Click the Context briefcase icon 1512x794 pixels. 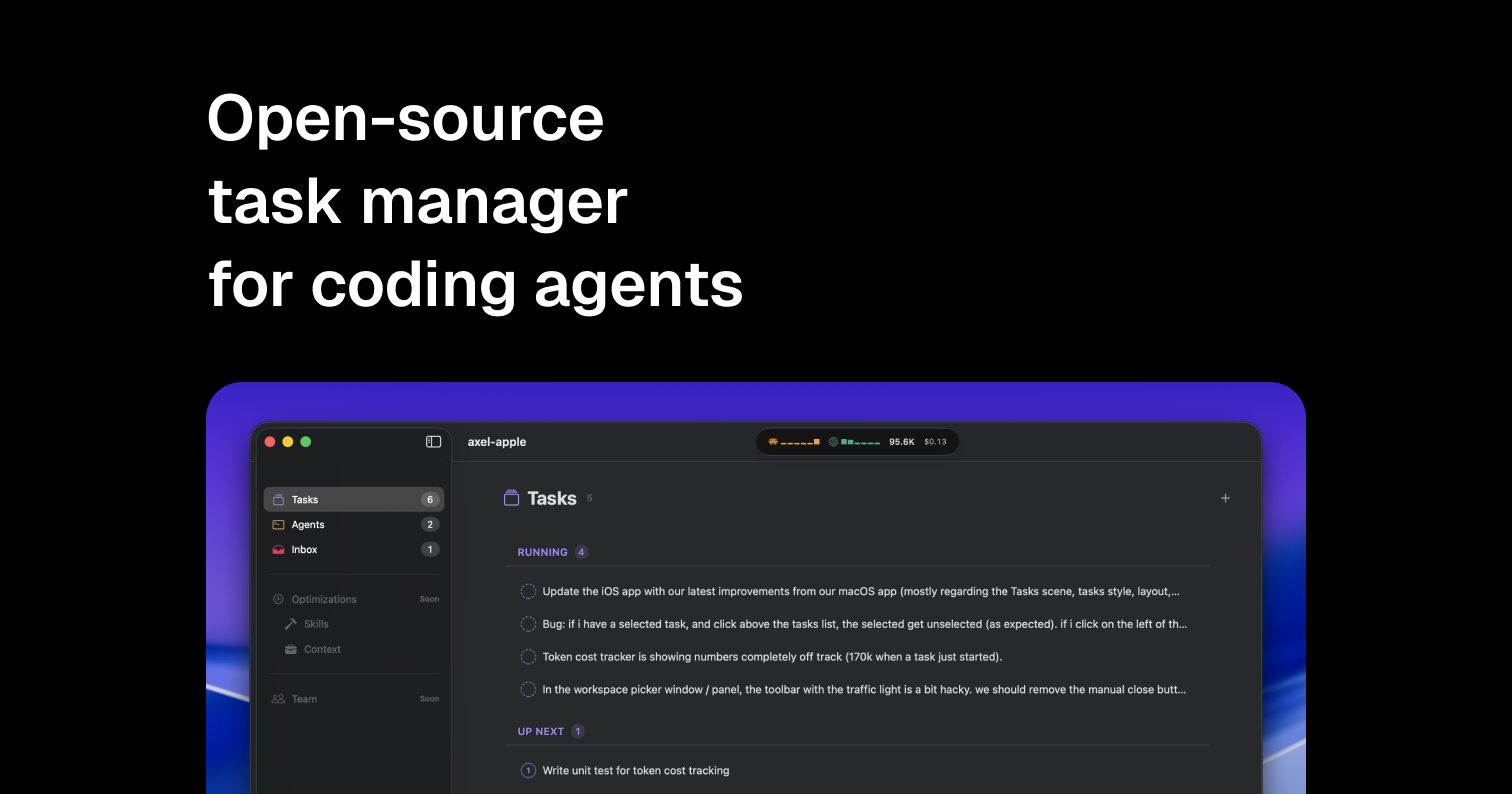pyautogui.click(x=289, y=649)
